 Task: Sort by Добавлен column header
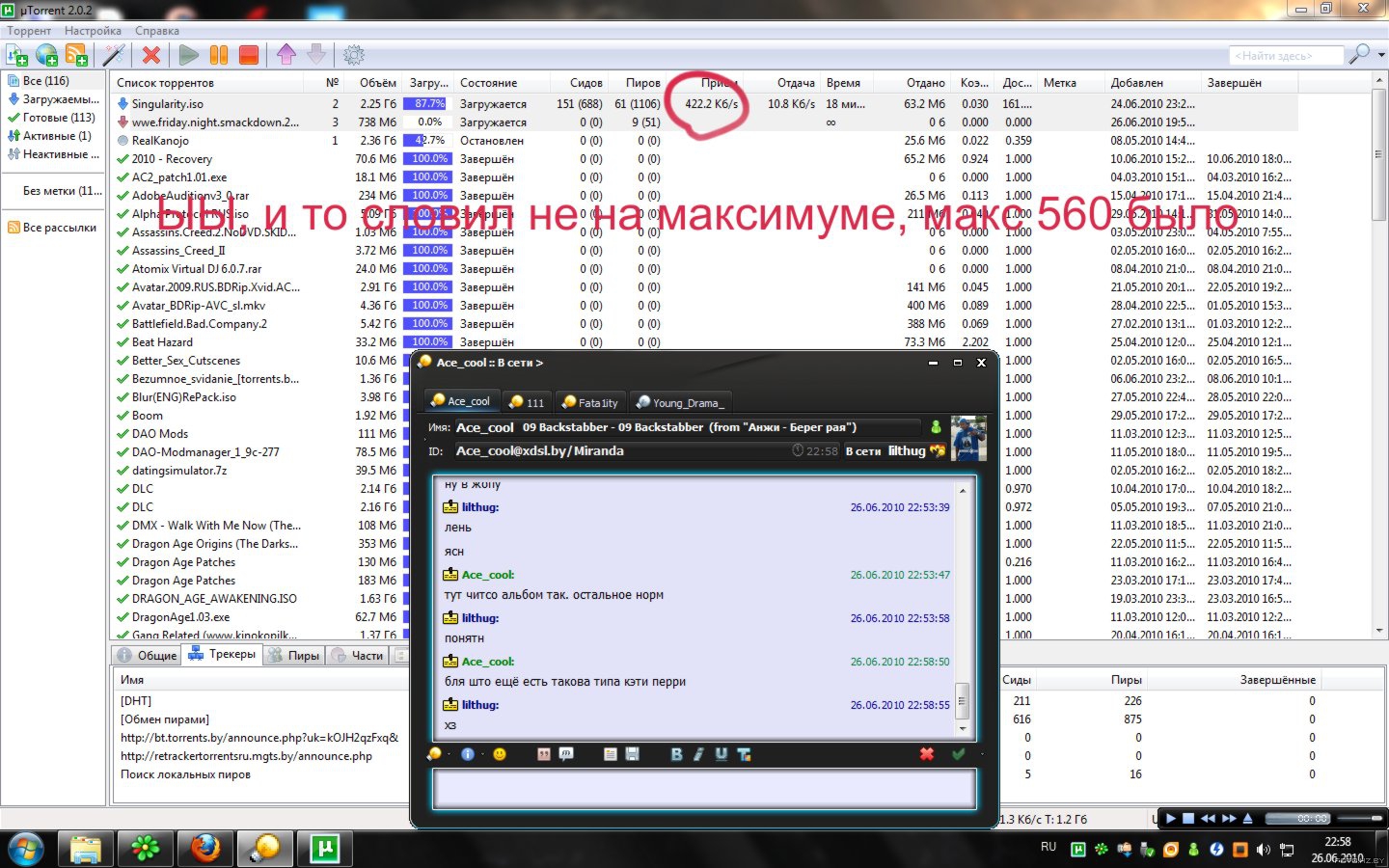click(x=1153, y=83)
